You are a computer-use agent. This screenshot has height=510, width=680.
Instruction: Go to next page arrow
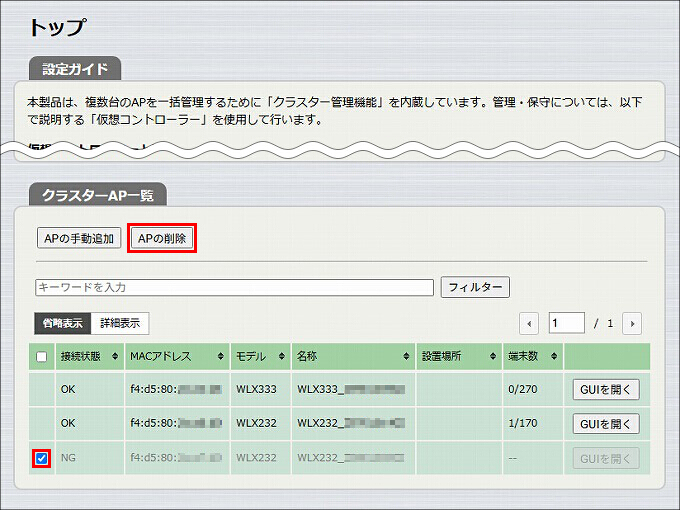[x=632, y=324]
